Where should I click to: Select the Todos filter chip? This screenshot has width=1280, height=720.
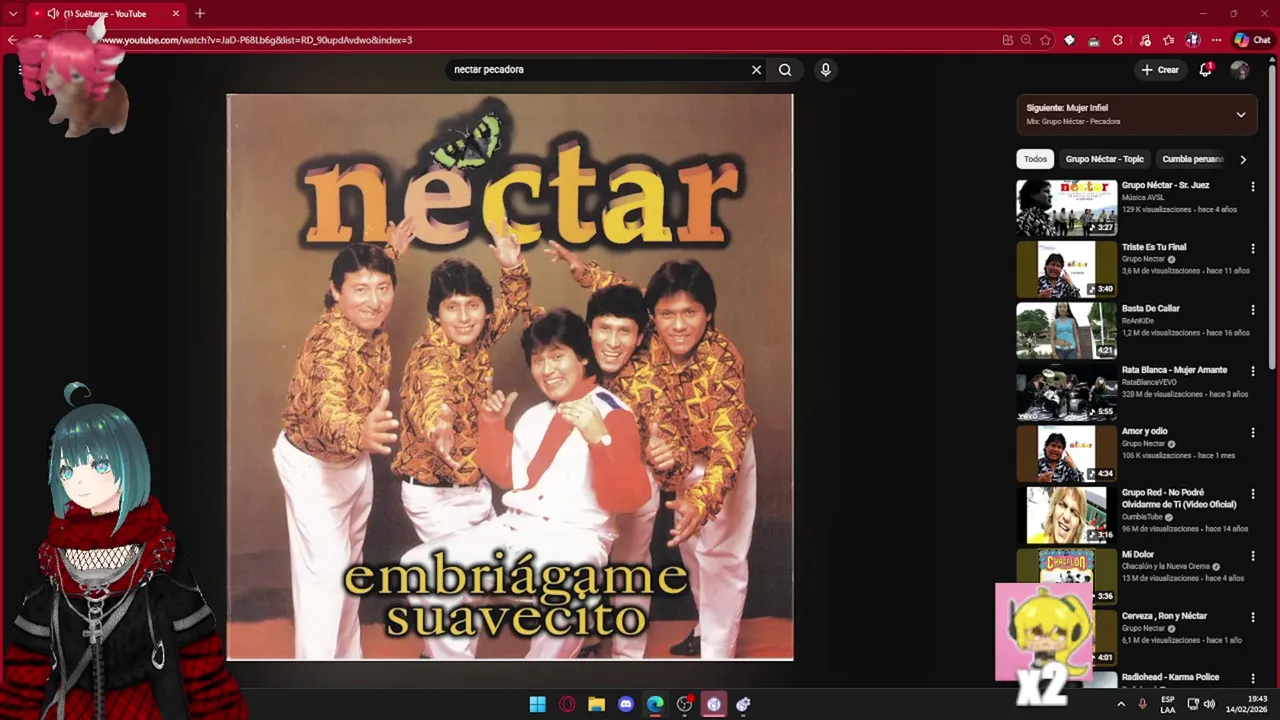(1035, 159)
